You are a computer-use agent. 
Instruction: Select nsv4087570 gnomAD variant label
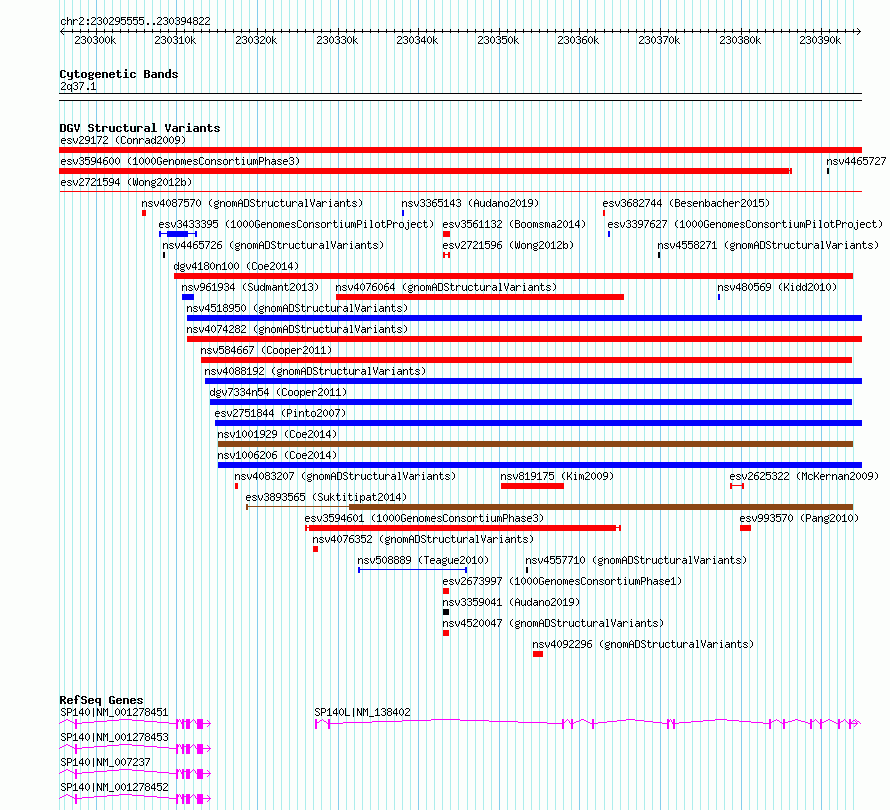click(x=252, y=203)
